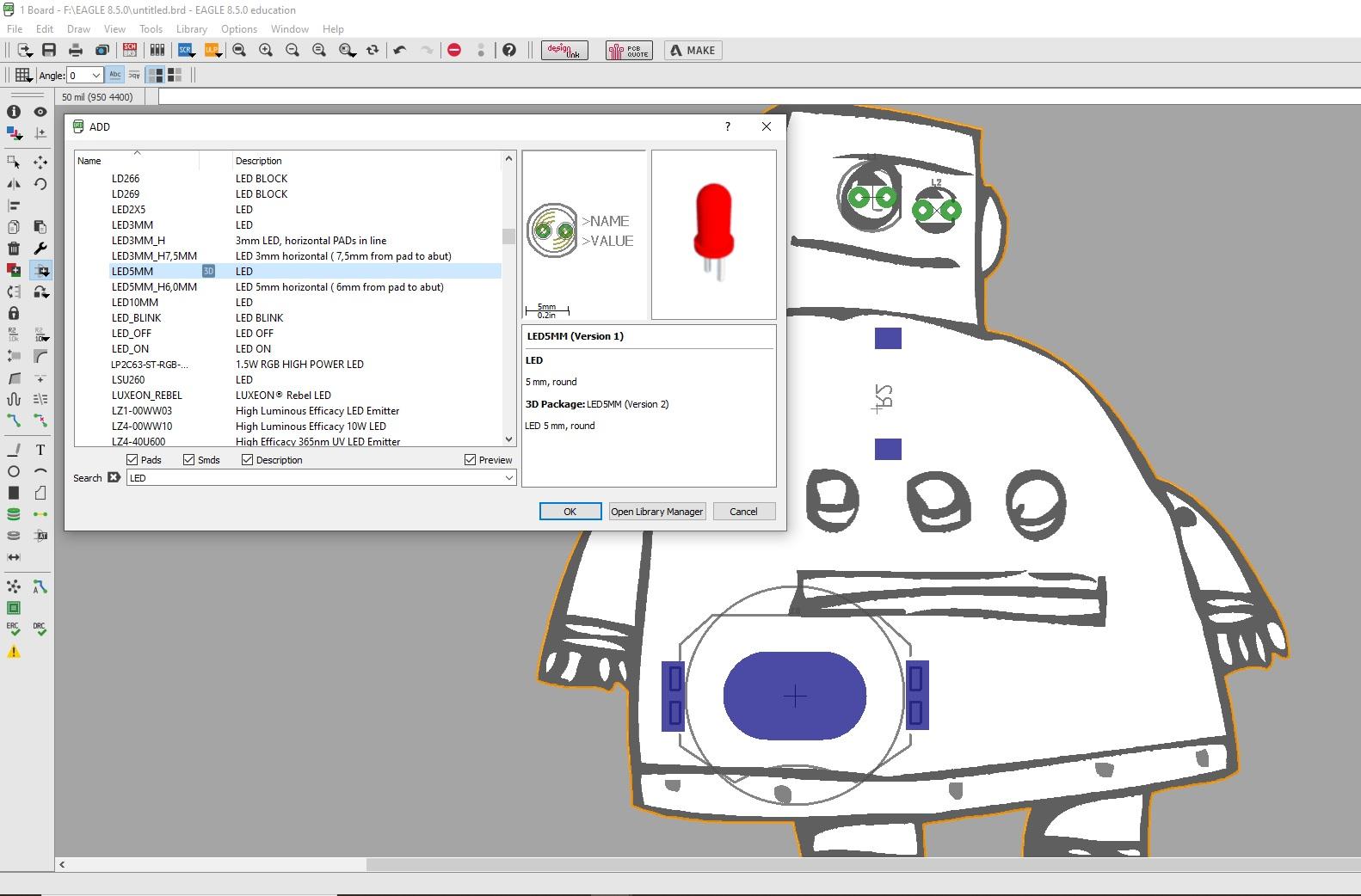Toggle the Smds checkbox
The image size is (1361, 896).
click(189, 460)
